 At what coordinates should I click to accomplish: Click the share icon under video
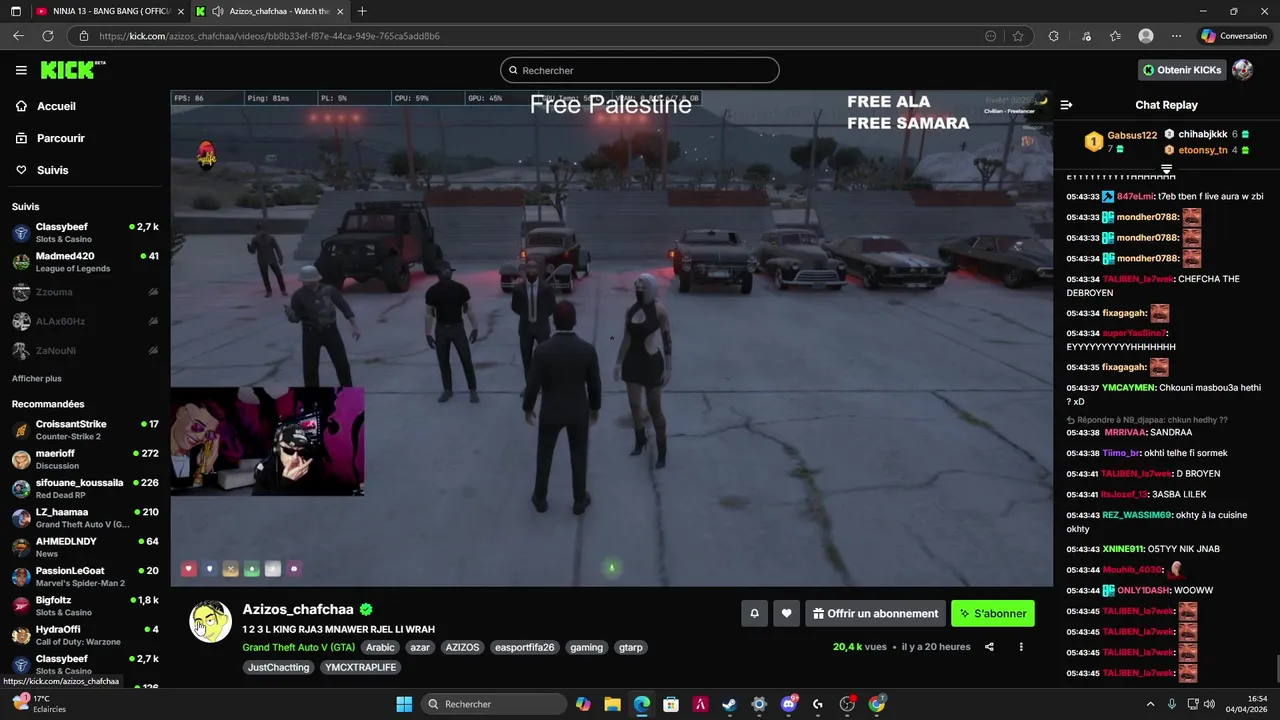[x=989, y=647]
